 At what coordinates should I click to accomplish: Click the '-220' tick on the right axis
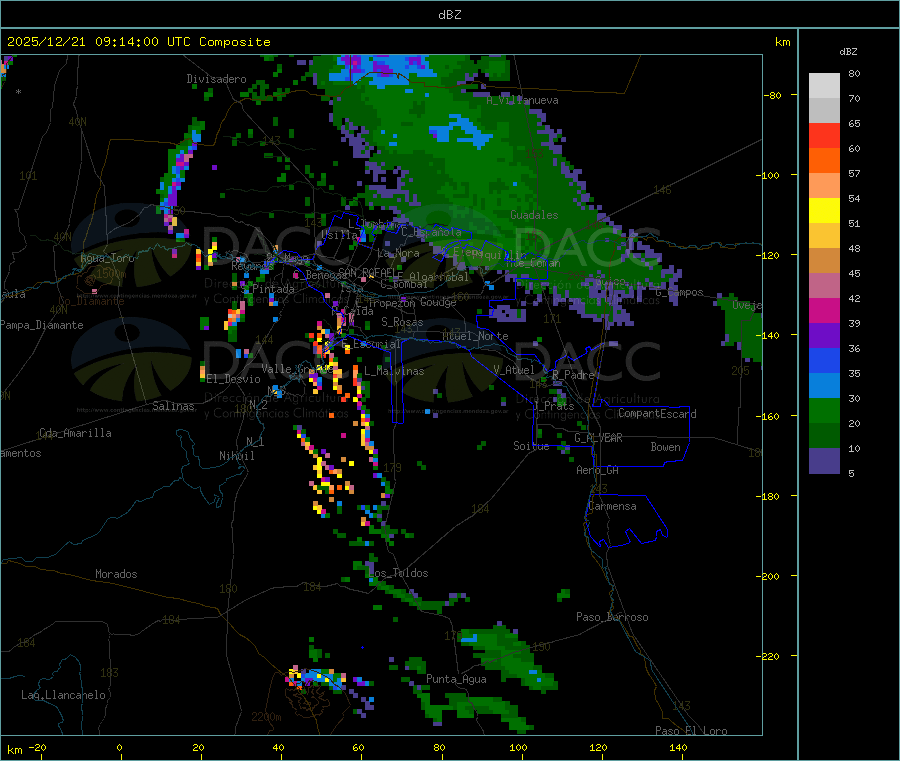767,656
